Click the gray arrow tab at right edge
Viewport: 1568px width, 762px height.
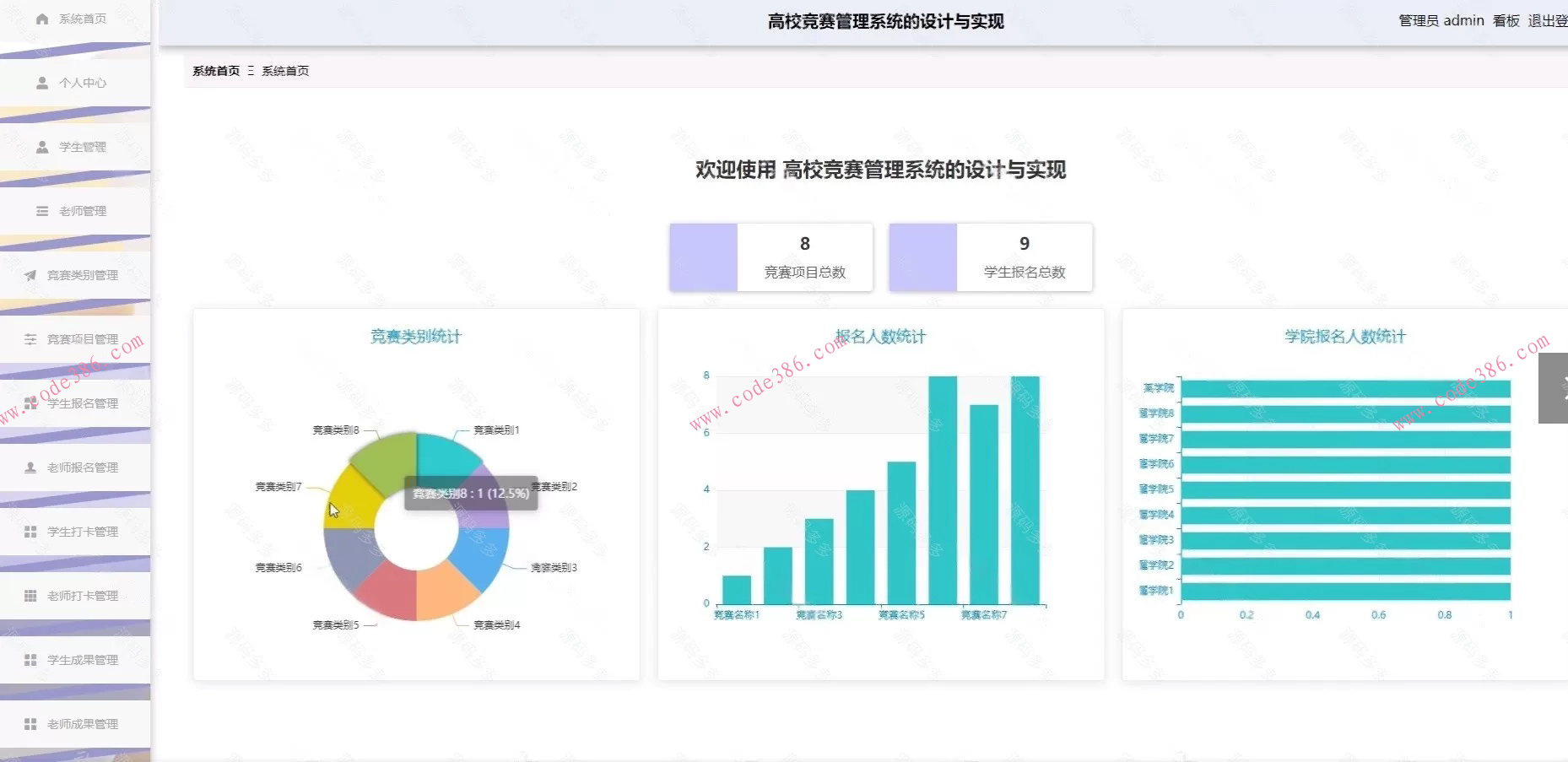[x=1554, y=388]
